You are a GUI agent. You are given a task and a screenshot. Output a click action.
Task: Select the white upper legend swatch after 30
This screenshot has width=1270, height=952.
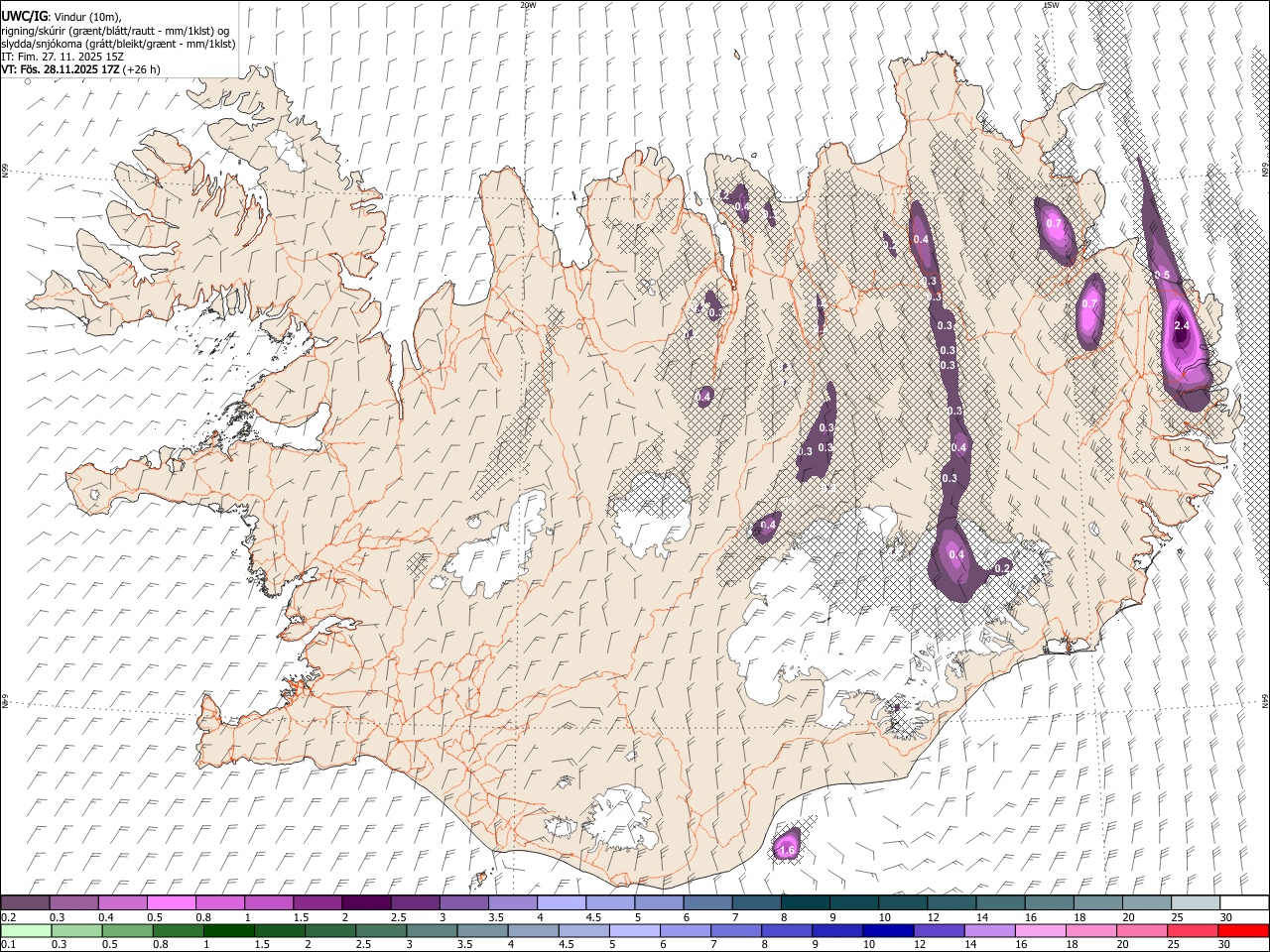click(x=1244, y=902)
